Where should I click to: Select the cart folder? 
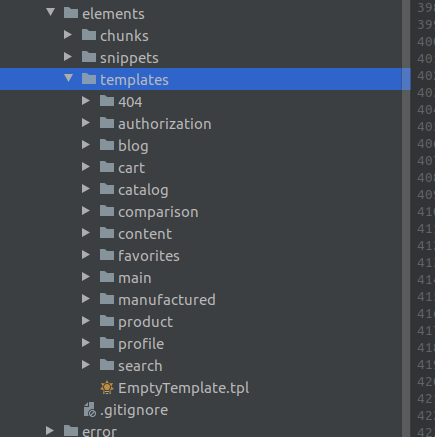coord(131,168)
